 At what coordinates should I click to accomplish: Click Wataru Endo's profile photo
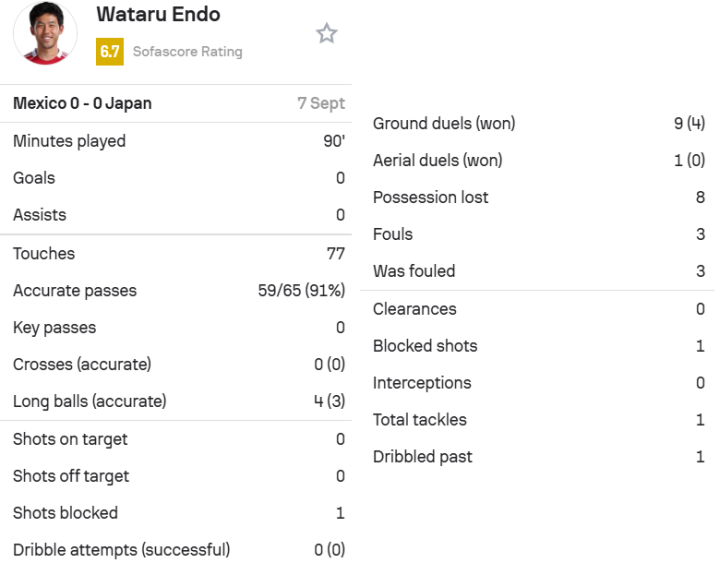(x=45, y=35)
